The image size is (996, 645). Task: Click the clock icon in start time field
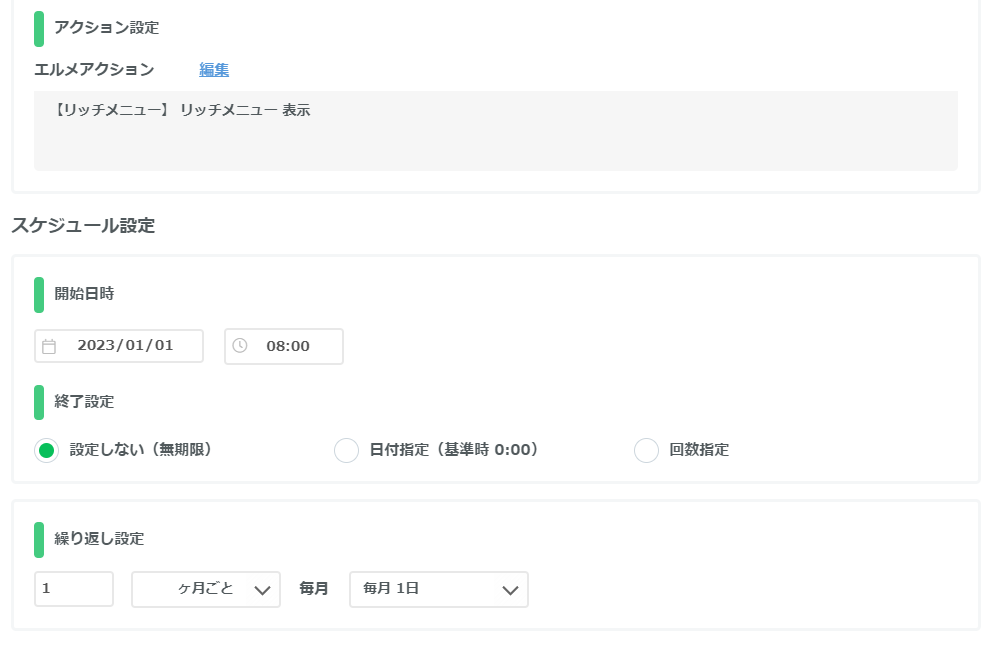(239, 346)
